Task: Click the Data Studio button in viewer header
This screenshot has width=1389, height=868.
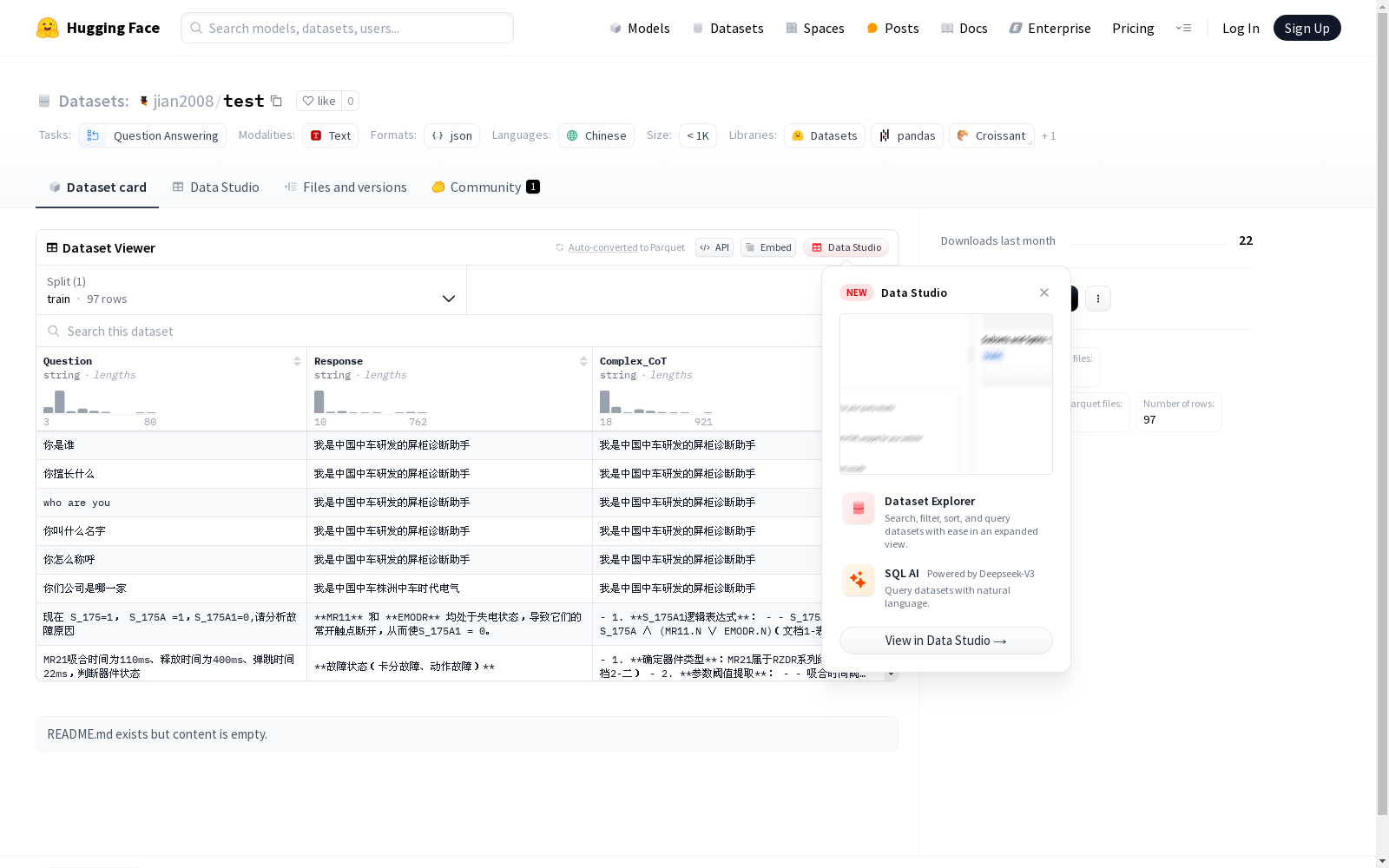Action: click(x=846, y=247)
